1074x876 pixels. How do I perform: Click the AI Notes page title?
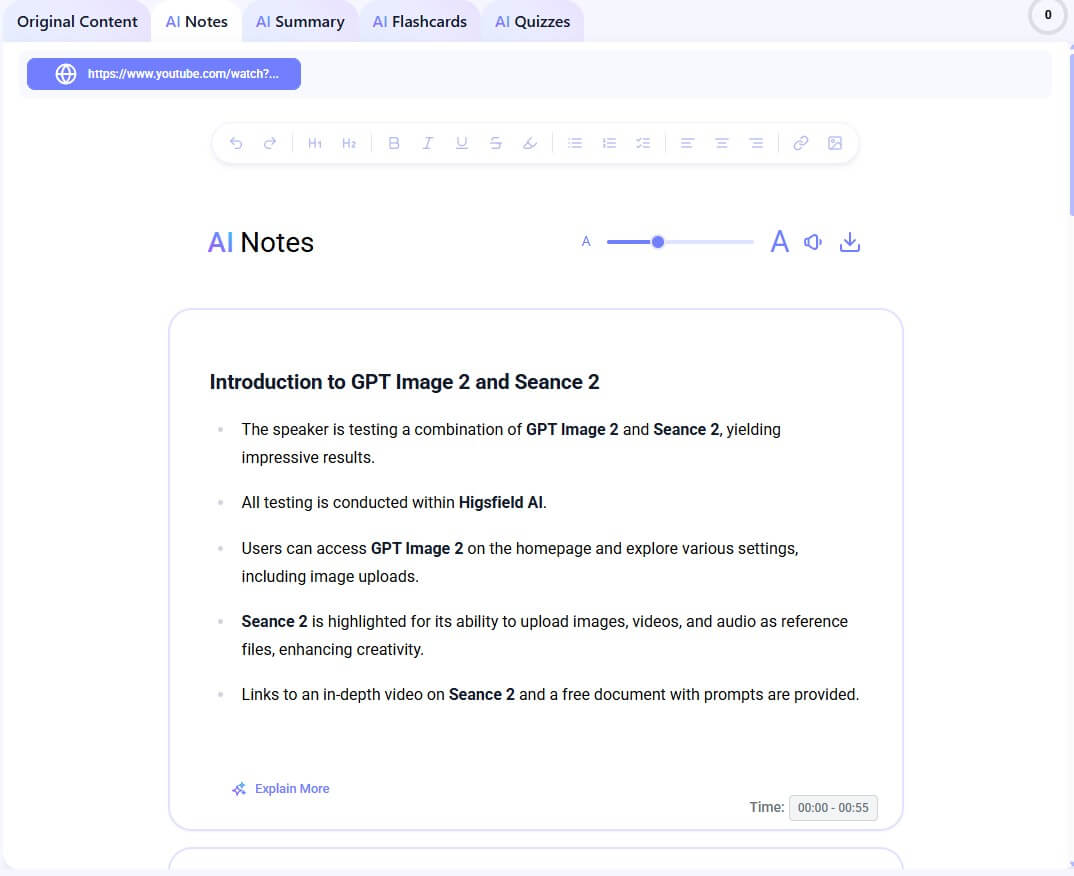[260, 242]
